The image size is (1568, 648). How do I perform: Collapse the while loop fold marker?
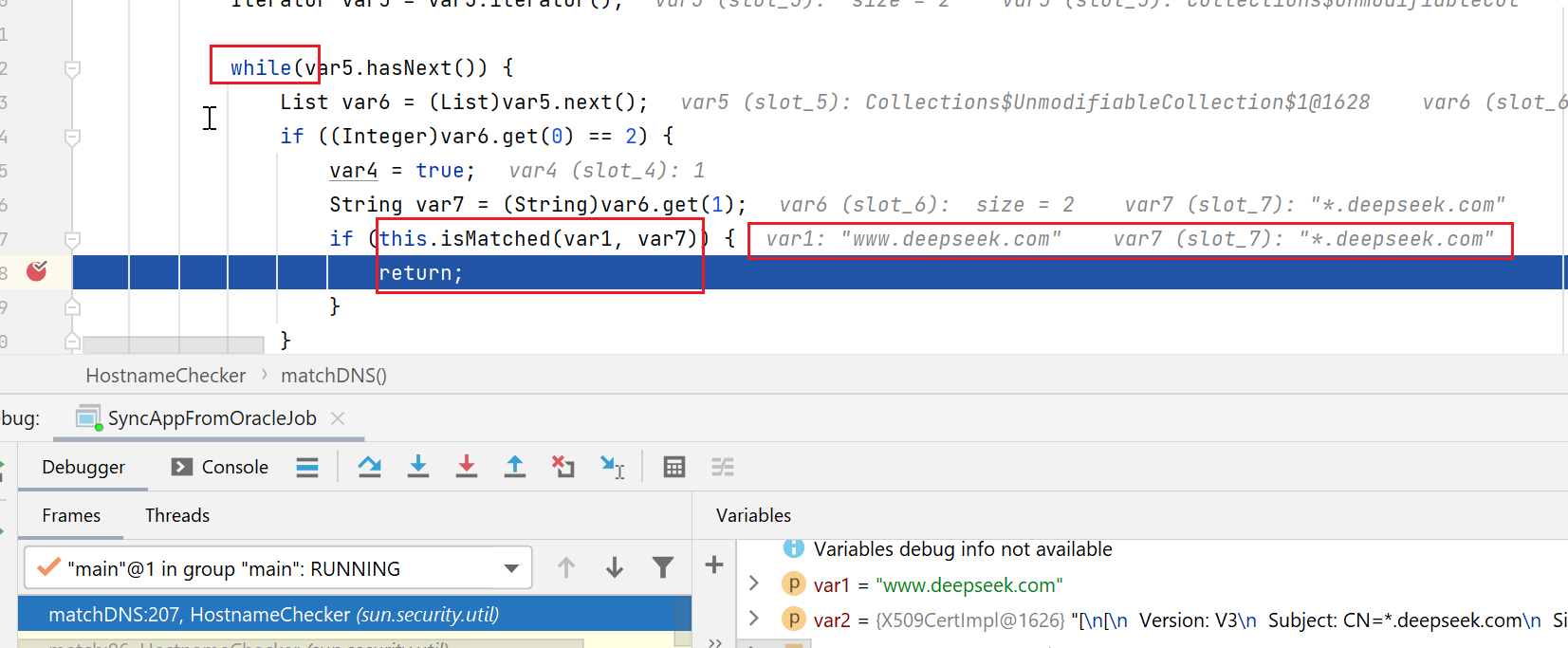(x=72, y=68)
